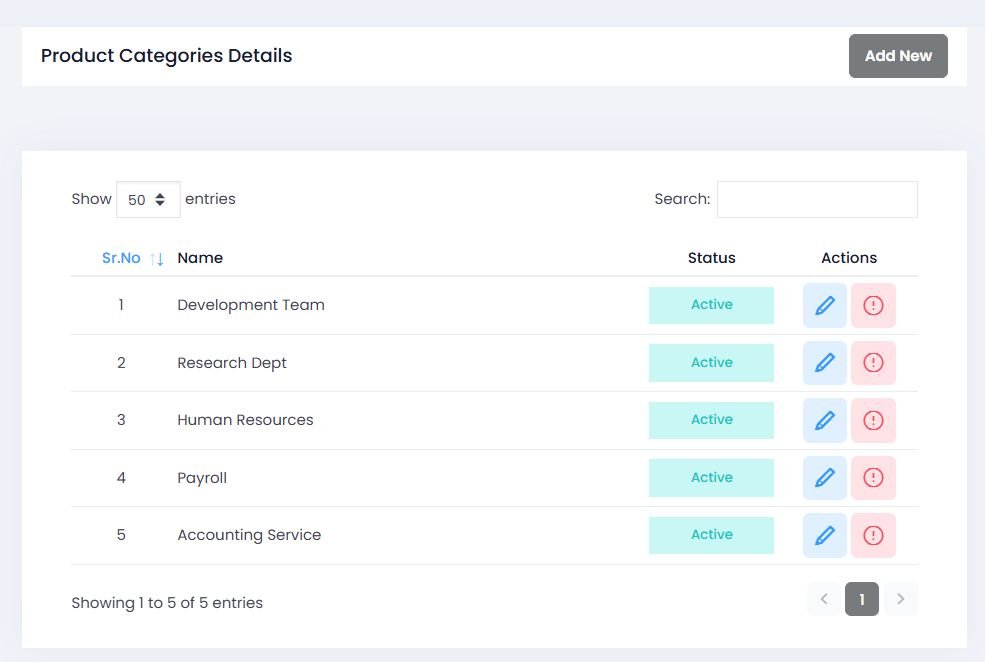Edit the Payroll category entry

(x=824, y=478)
